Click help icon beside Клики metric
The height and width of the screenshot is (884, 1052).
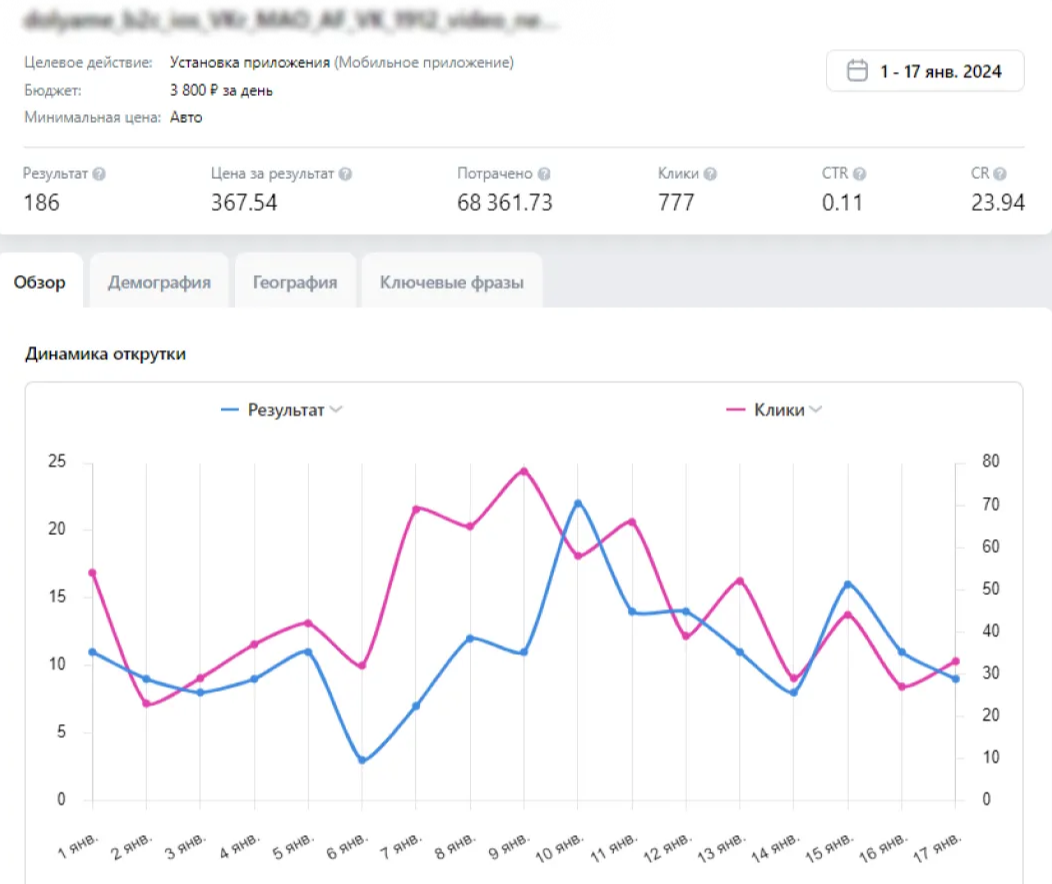pos(710,174)
